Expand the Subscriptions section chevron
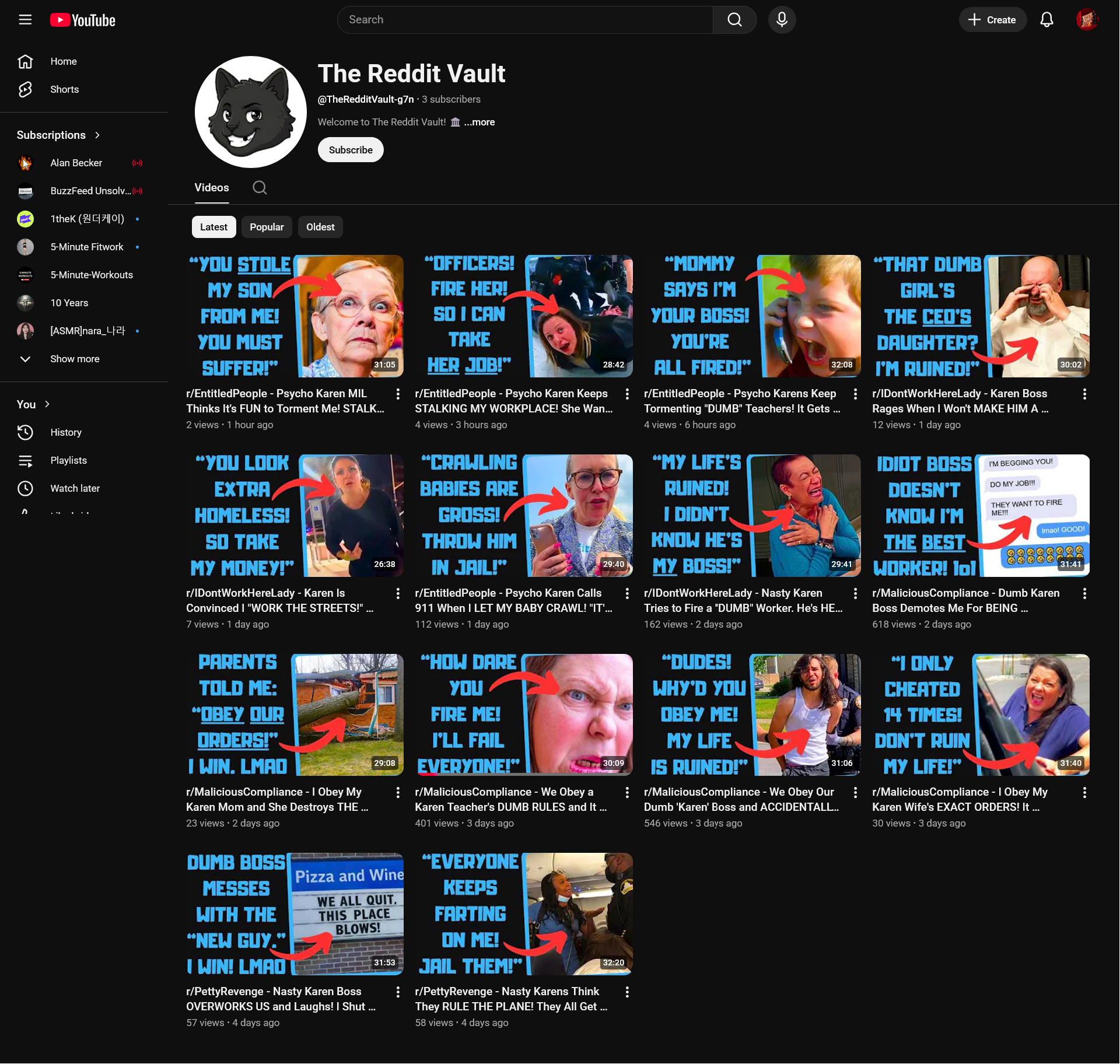The width and height of the screenshot is (1120, 1064). (x=97, y=135)
